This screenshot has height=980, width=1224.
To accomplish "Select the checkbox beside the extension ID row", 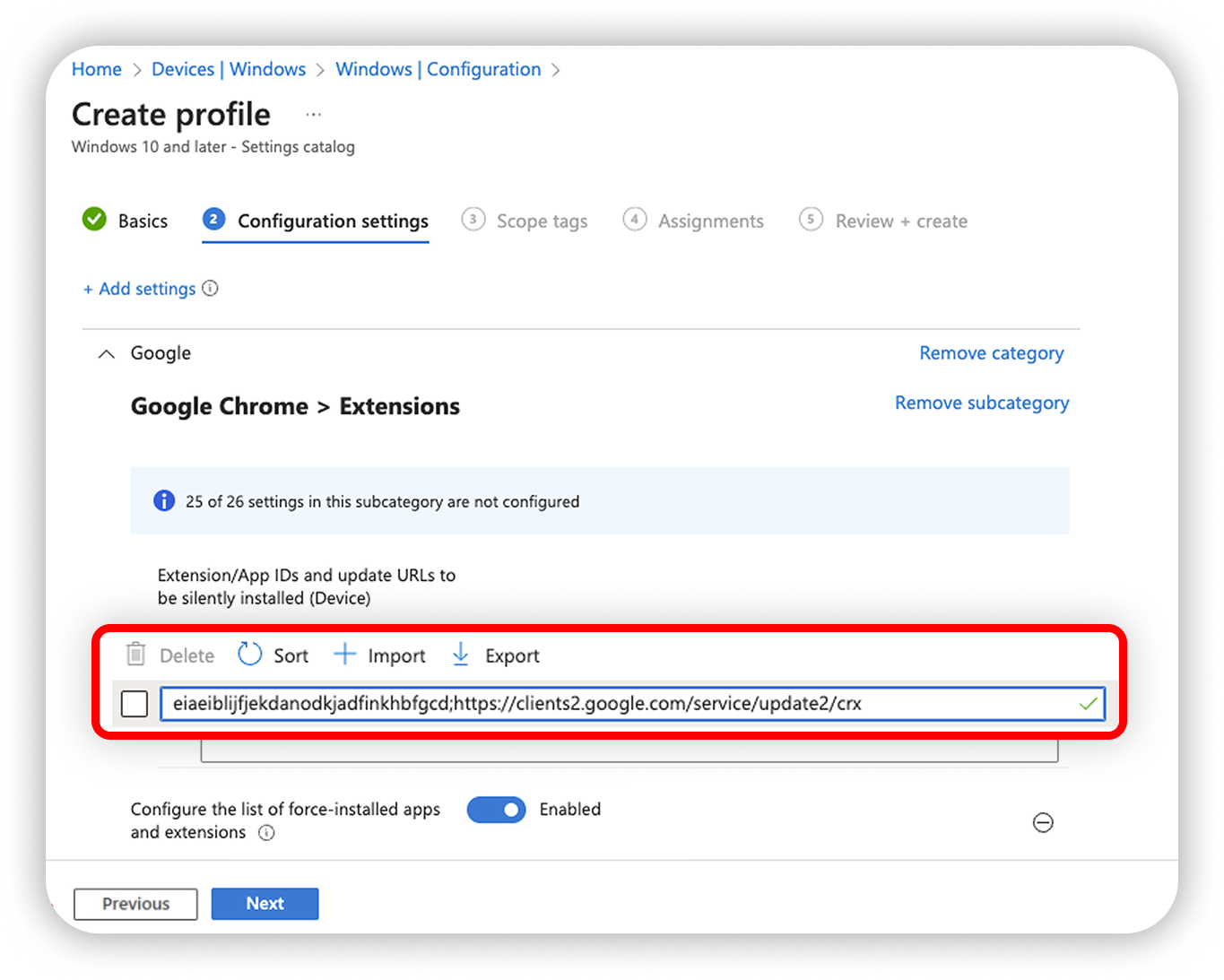I will pos(135,704).
